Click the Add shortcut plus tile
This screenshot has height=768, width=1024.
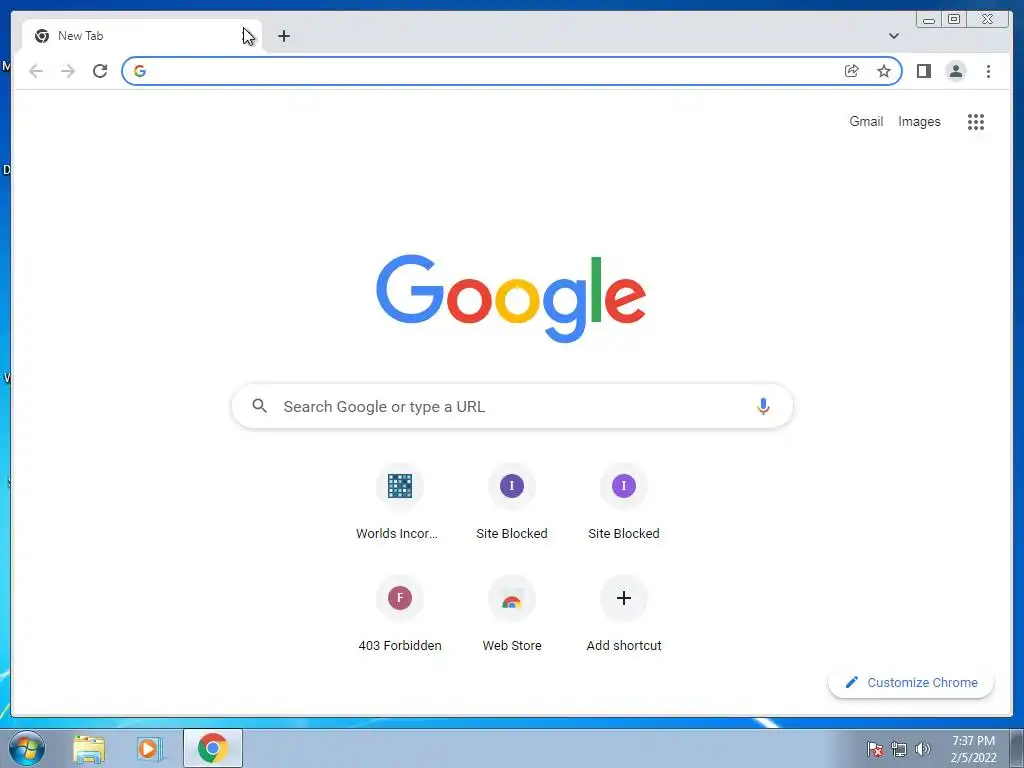point(624,614)
